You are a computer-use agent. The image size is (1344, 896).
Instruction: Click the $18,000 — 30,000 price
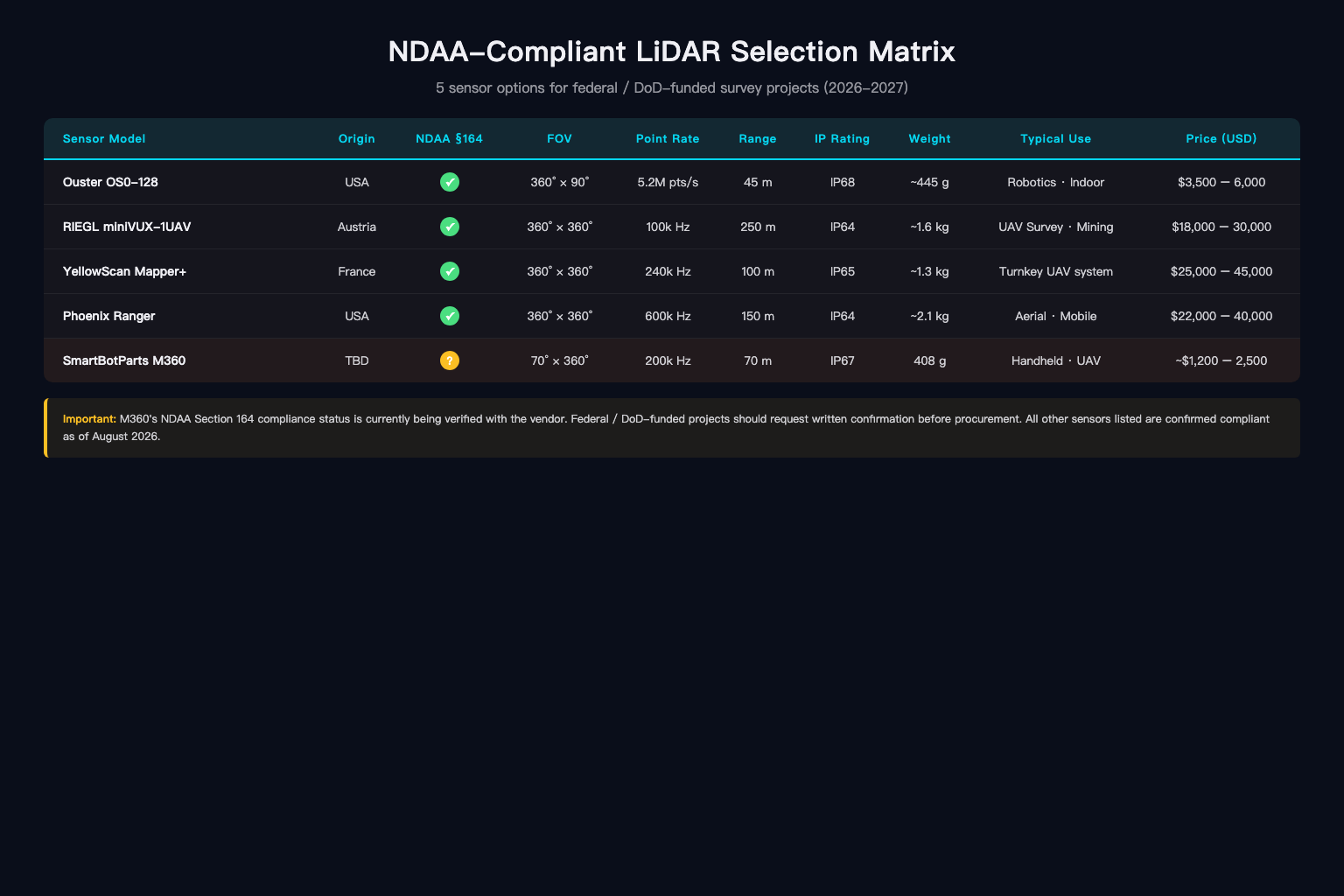point(1221,227)
